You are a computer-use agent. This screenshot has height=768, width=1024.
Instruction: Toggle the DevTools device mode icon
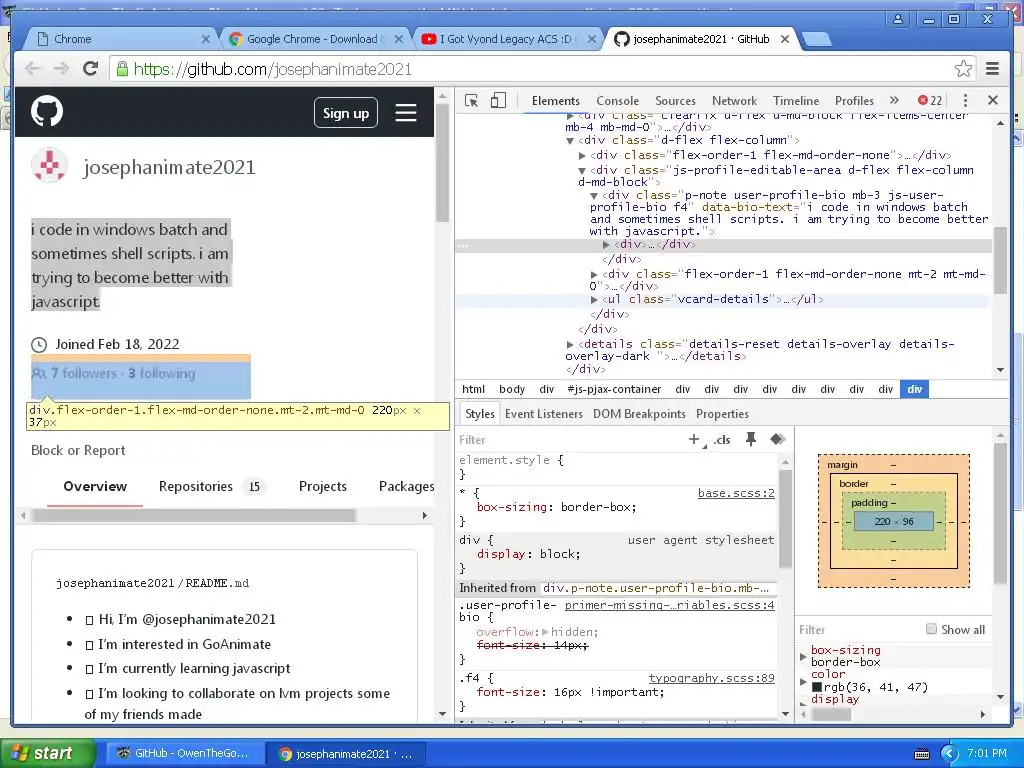coord(498,100)
